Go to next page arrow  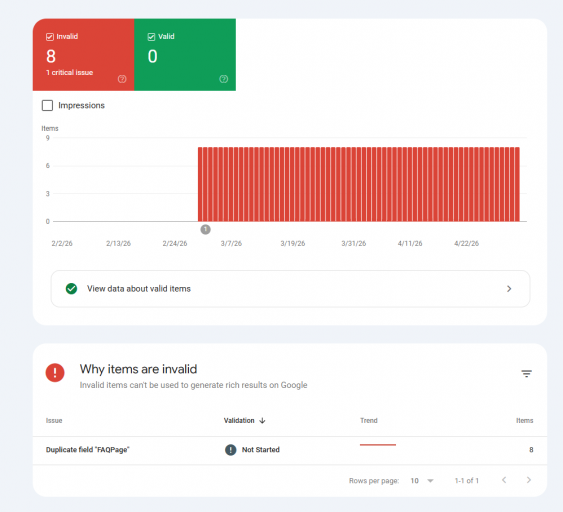click(529, 480)
